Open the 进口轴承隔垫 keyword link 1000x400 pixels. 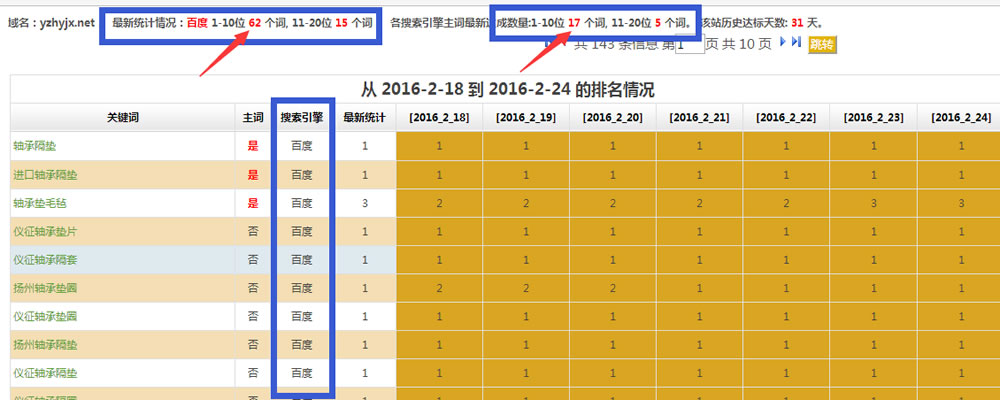(x=45, y=175)
